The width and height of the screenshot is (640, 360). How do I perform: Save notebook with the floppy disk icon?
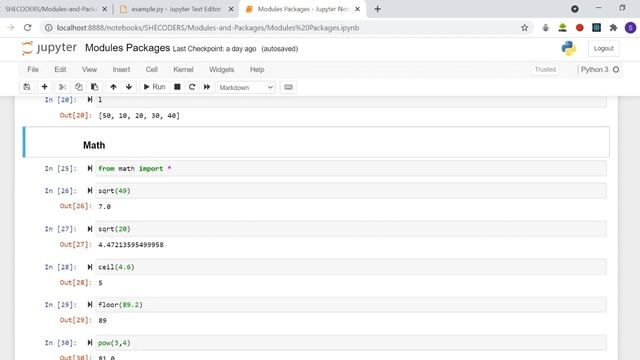click(27, 87)
